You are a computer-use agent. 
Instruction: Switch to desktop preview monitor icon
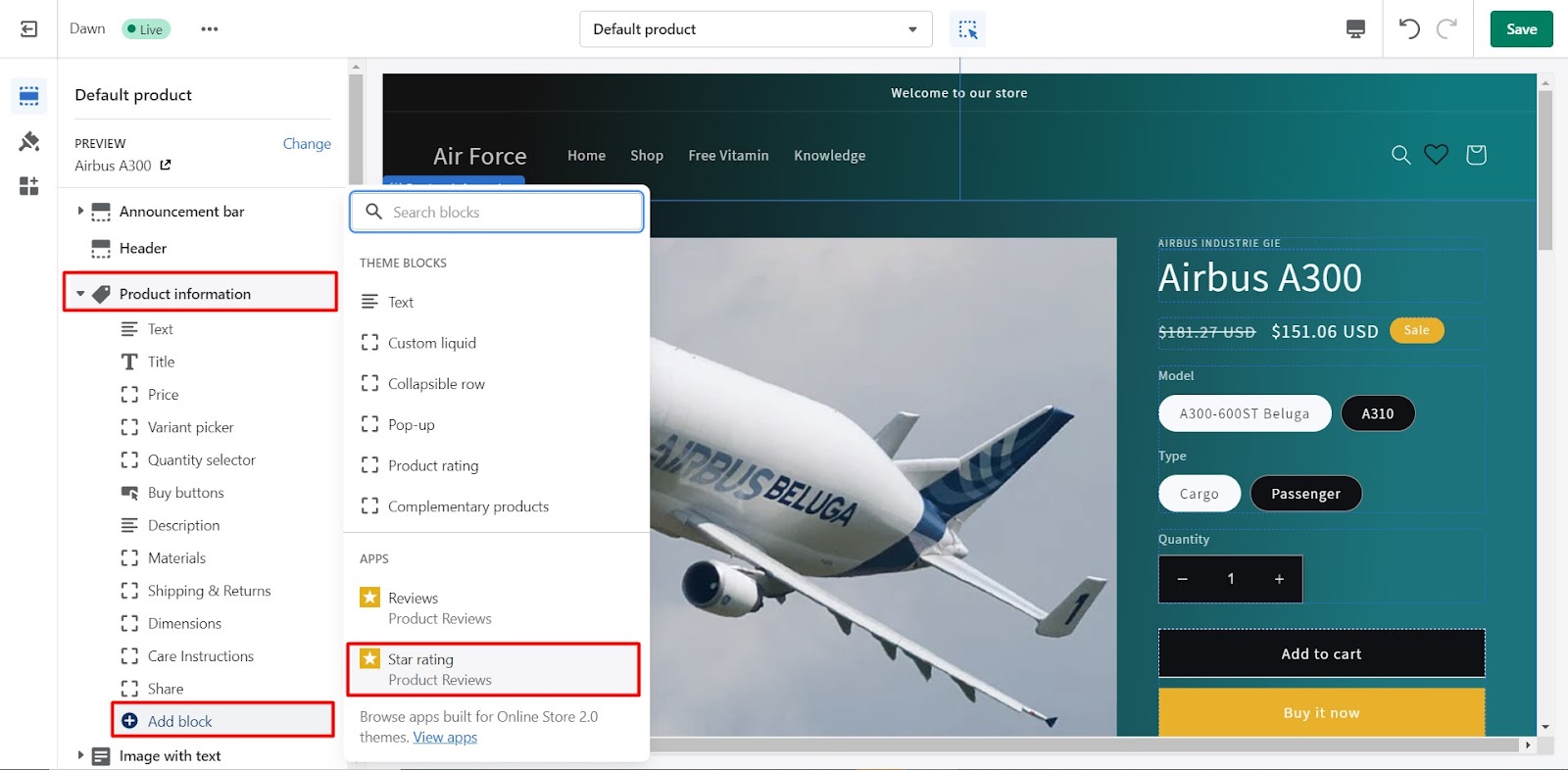(x=1355, y=29)
